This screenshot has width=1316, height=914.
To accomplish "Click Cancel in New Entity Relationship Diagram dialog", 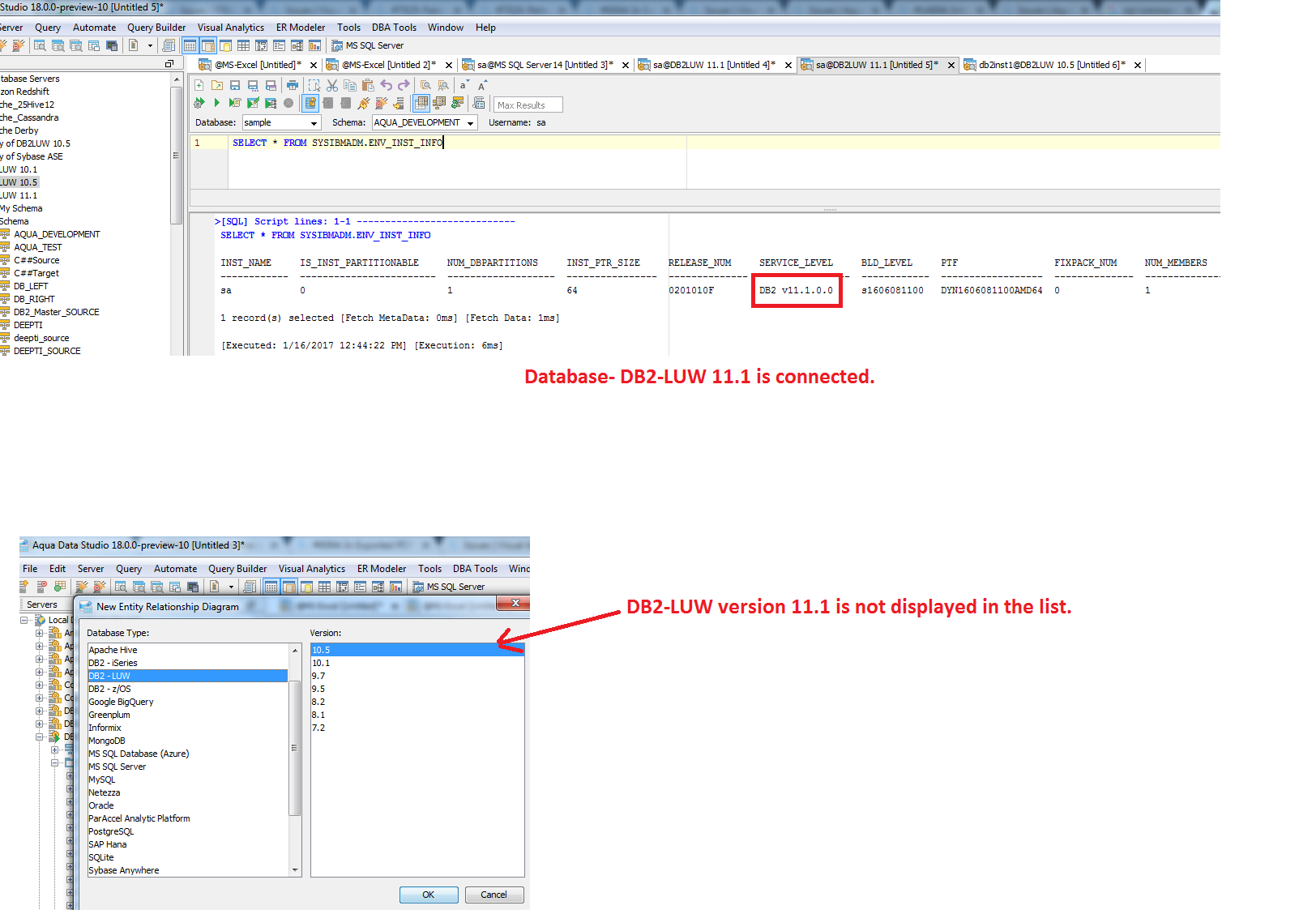I will point(493,895).
